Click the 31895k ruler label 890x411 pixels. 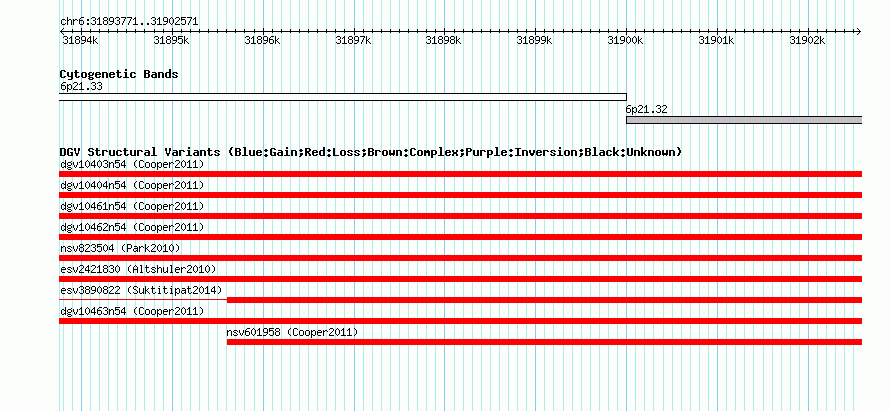171,40
